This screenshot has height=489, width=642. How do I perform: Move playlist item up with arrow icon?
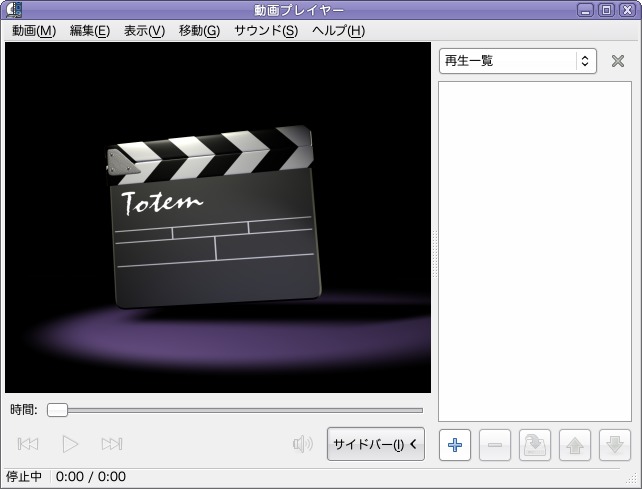pos(575,445)
